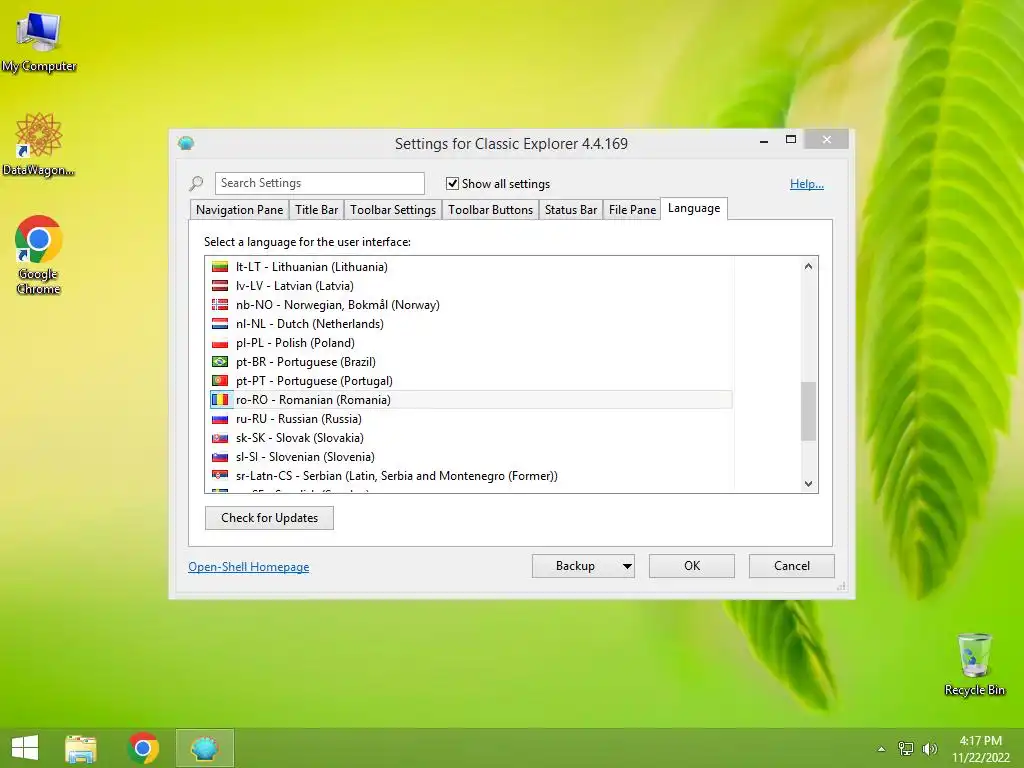Focus the Search Settings field
This screenshot has height=768, width=1024.
[x=319, y=184]
